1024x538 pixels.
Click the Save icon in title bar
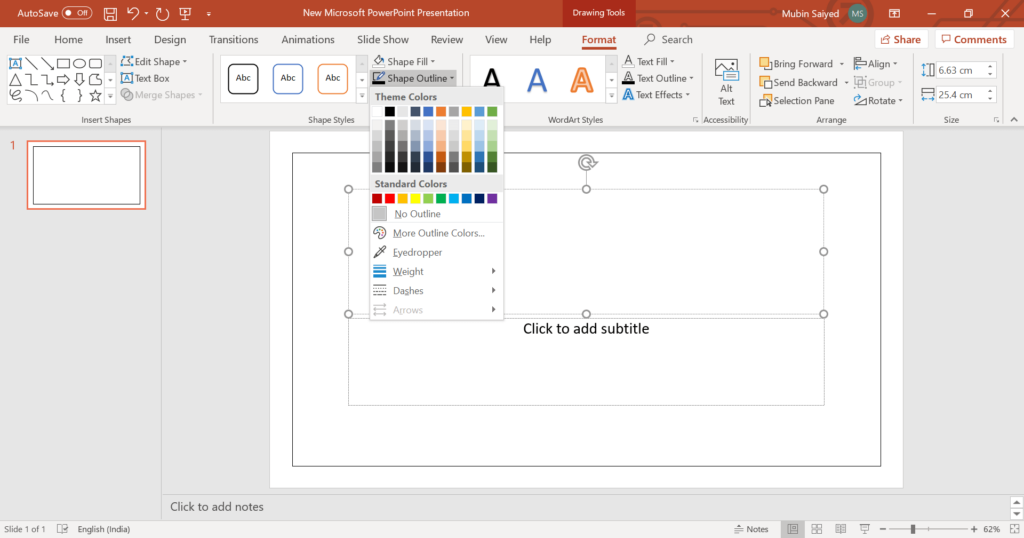point(109,13)
